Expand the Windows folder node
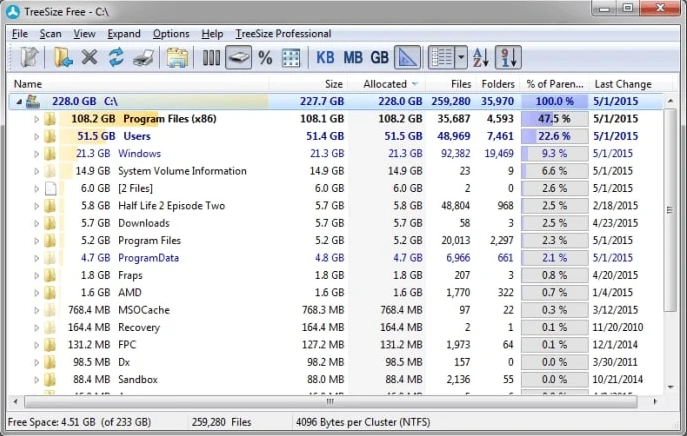This screenshot has width=687, height=436. point(36,154)
